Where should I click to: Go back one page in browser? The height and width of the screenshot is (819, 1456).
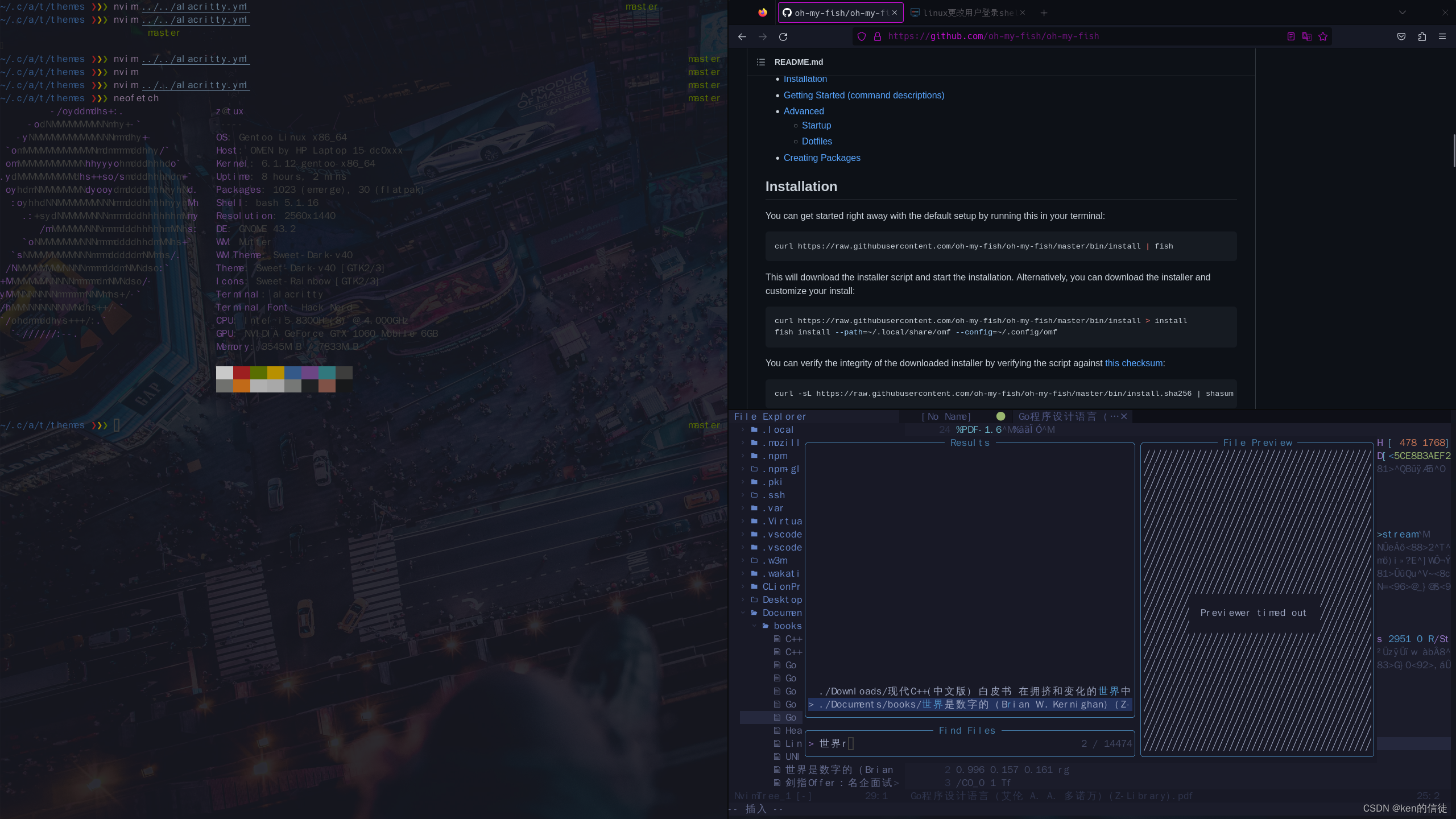742,36
